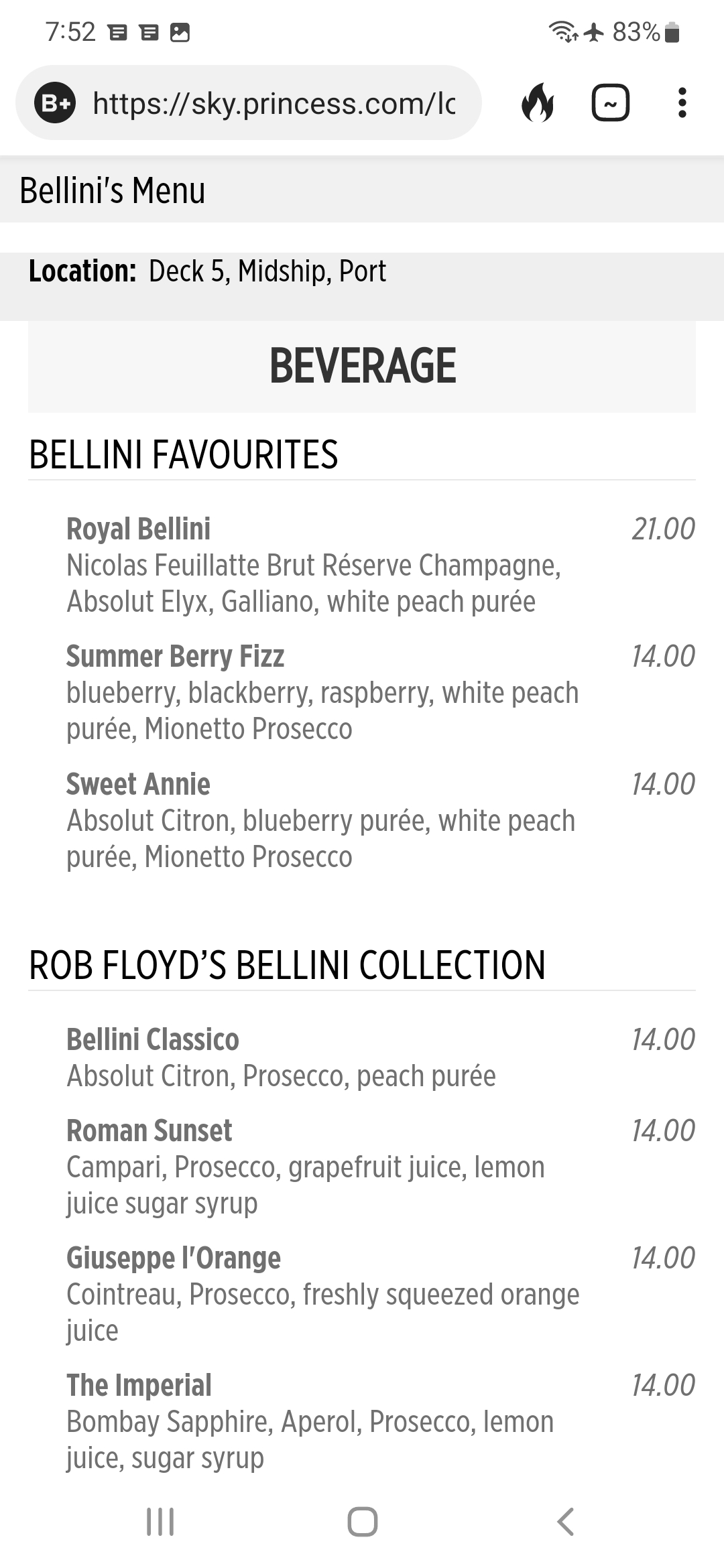The image size is (724, 1568).
Task: Select Giuseppe l'Orange from the menu
Action: (174, 1258)
